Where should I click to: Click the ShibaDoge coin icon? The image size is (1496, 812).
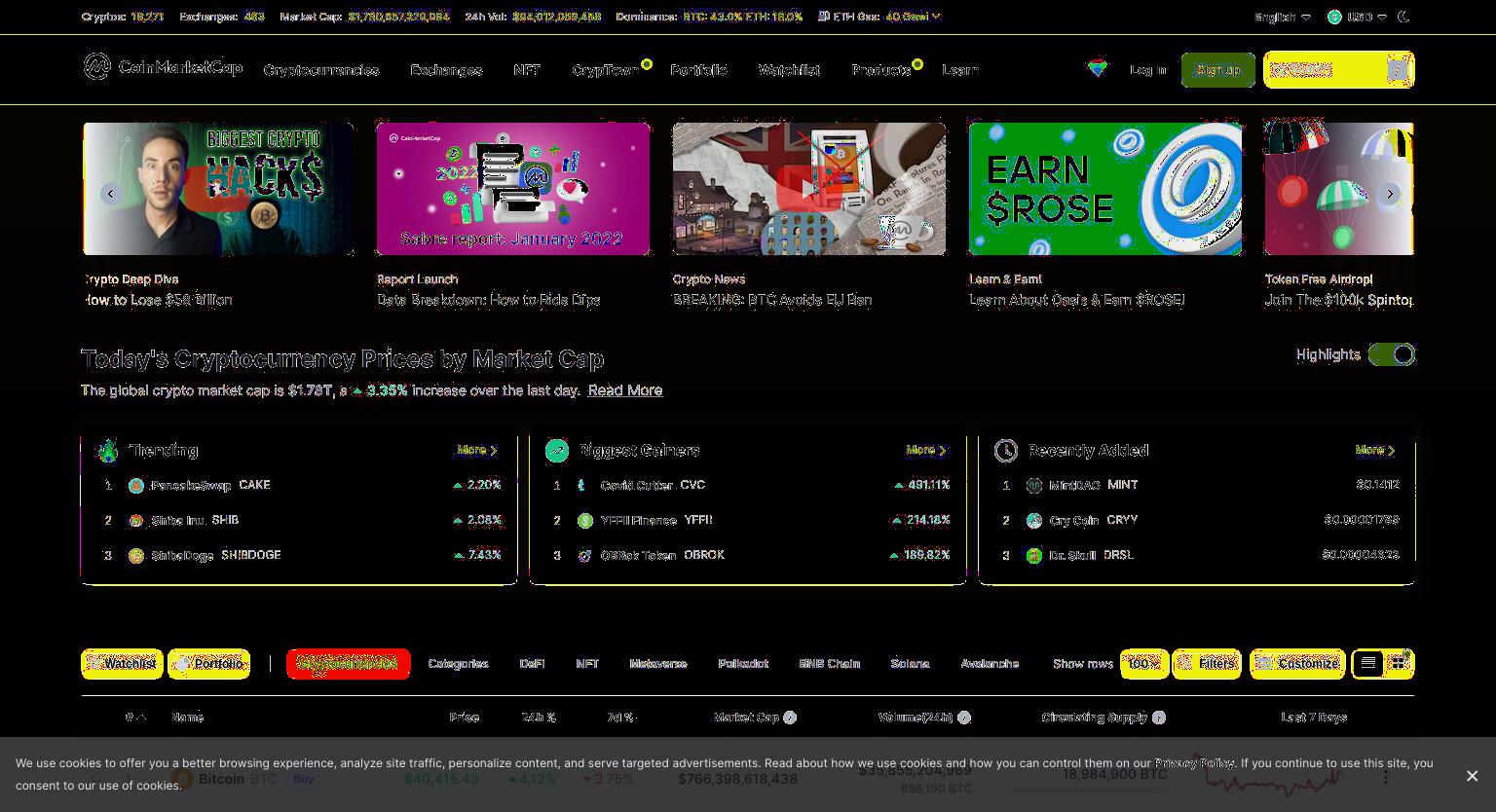[x=136, y=555]
